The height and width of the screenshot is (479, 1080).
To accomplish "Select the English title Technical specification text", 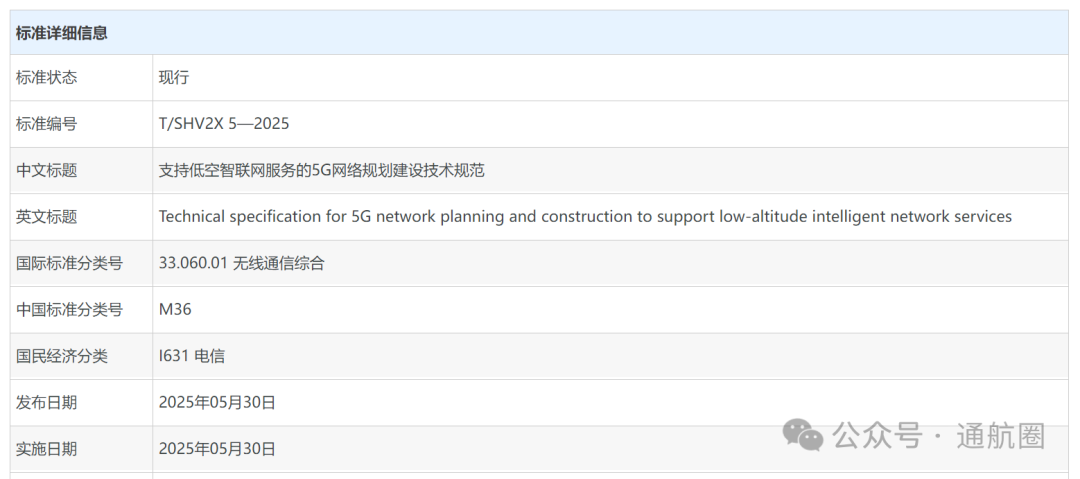I will click(585, 217).
